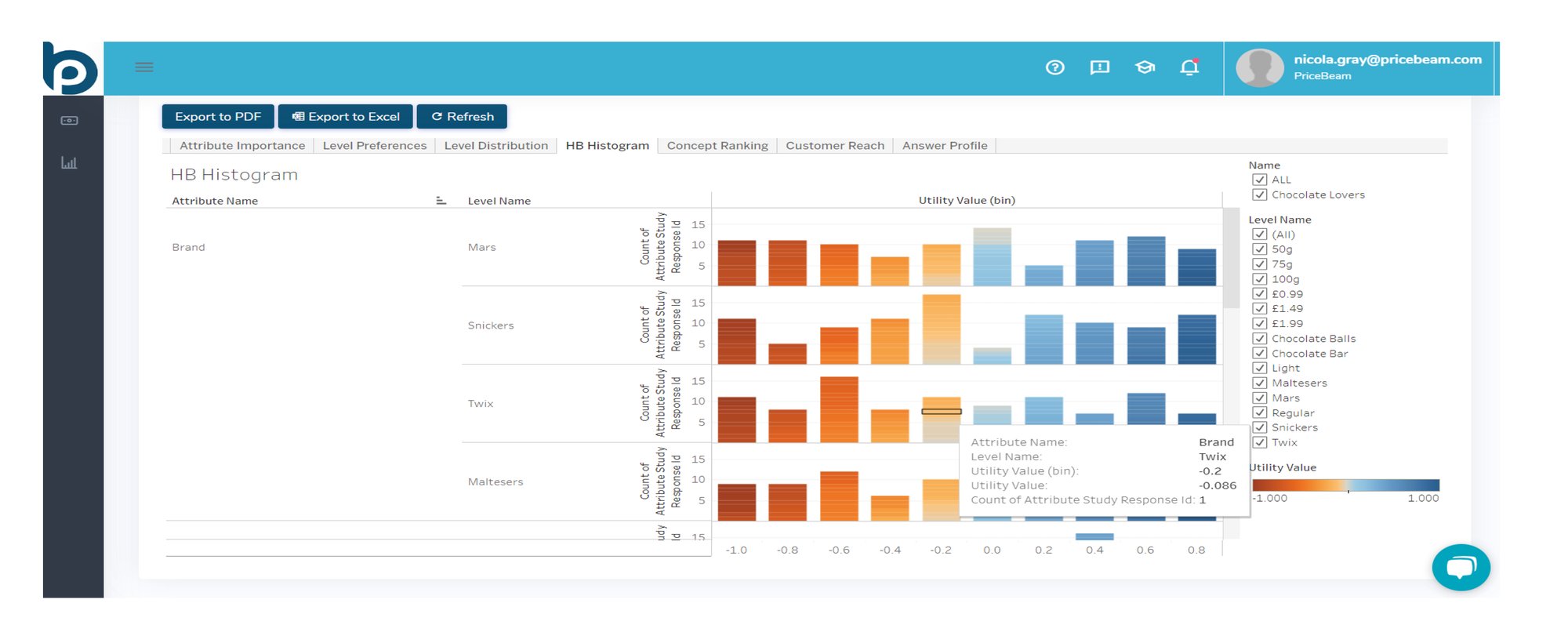The image size is (1568, 643).
Task: Click the help question mark icon
Action: (x=1054, y=67)
